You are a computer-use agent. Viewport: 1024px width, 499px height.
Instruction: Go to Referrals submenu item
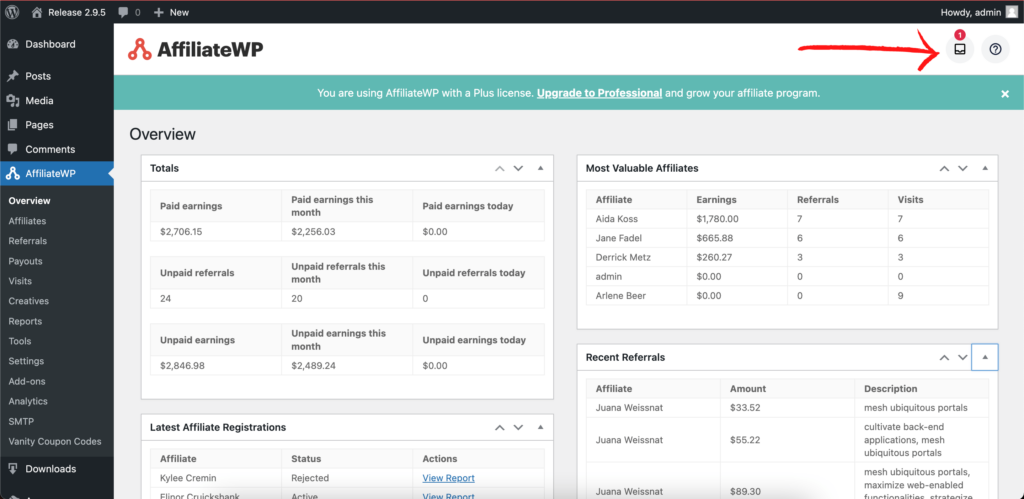[27, 241]
